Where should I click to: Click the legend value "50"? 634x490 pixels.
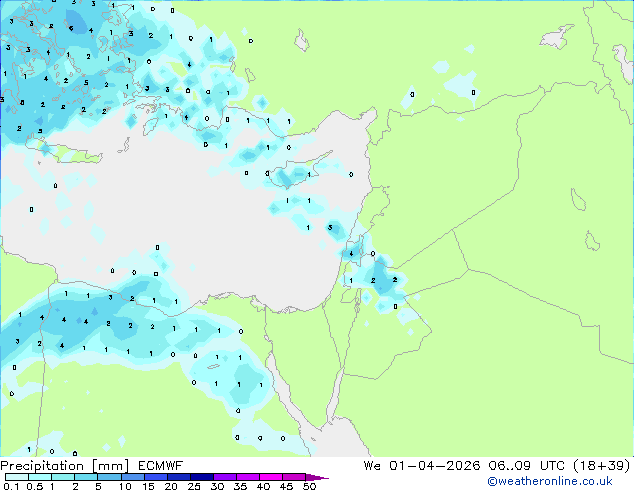[x=309, y=486]
